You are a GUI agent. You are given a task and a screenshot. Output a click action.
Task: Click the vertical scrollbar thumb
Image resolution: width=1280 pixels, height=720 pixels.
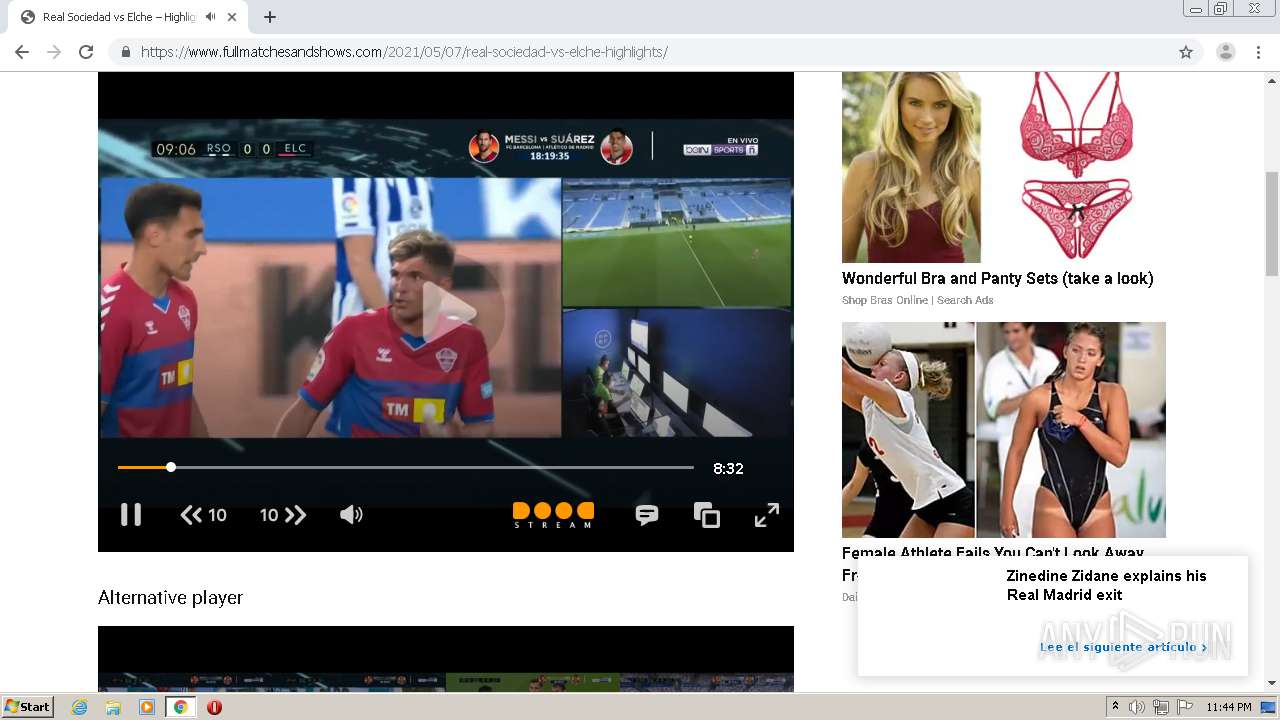[1272, 223]
